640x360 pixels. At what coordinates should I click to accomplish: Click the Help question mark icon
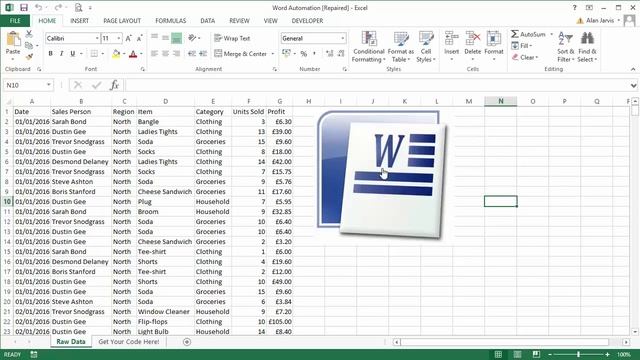574,7
